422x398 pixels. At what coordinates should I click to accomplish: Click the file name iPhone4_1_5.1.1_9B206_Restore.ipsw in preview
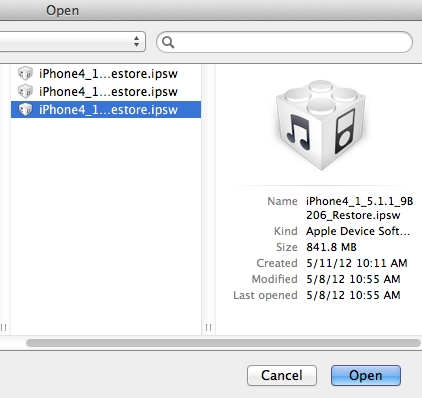pyautogui.click(x=360, y=208)
